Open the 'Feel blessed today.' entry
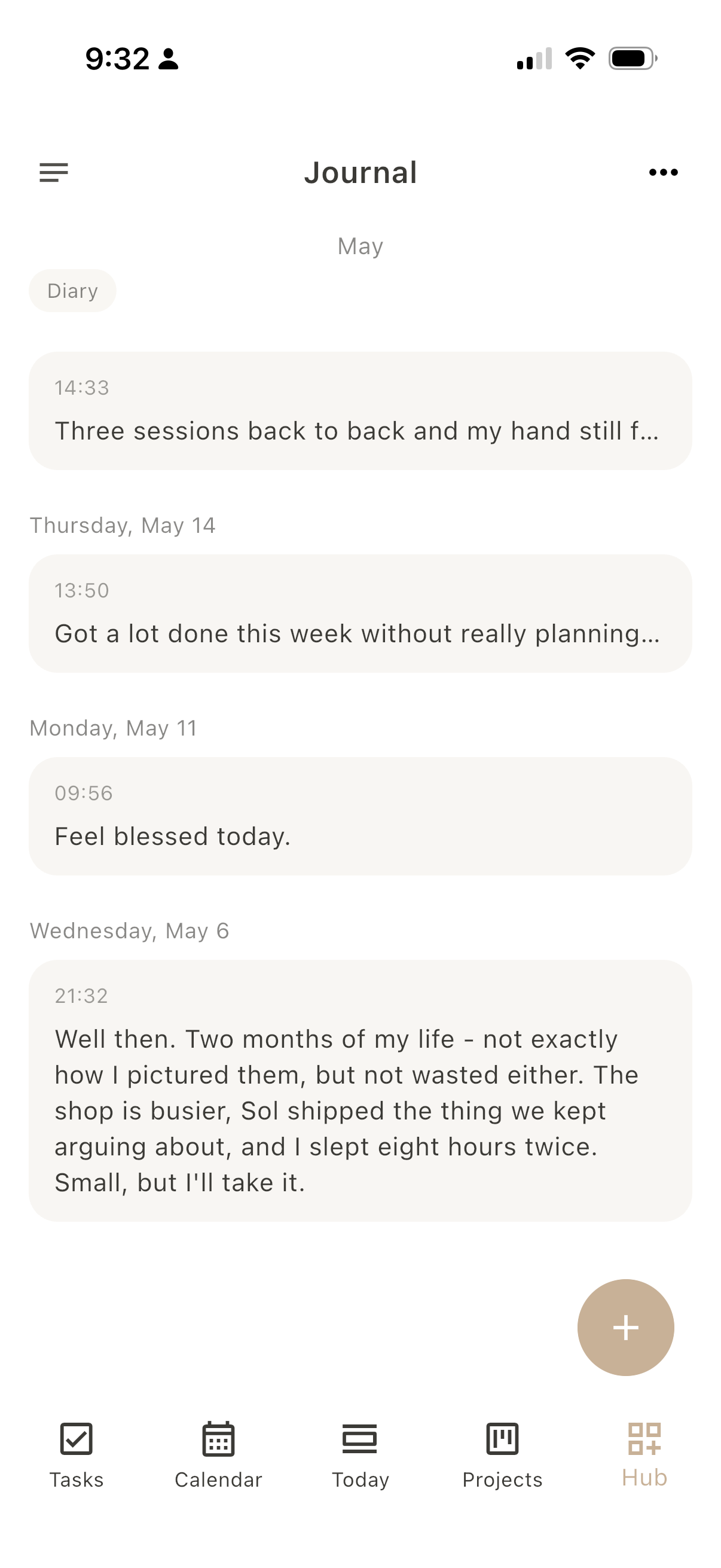The image size is (721, 1568). [x=360, y=816]
